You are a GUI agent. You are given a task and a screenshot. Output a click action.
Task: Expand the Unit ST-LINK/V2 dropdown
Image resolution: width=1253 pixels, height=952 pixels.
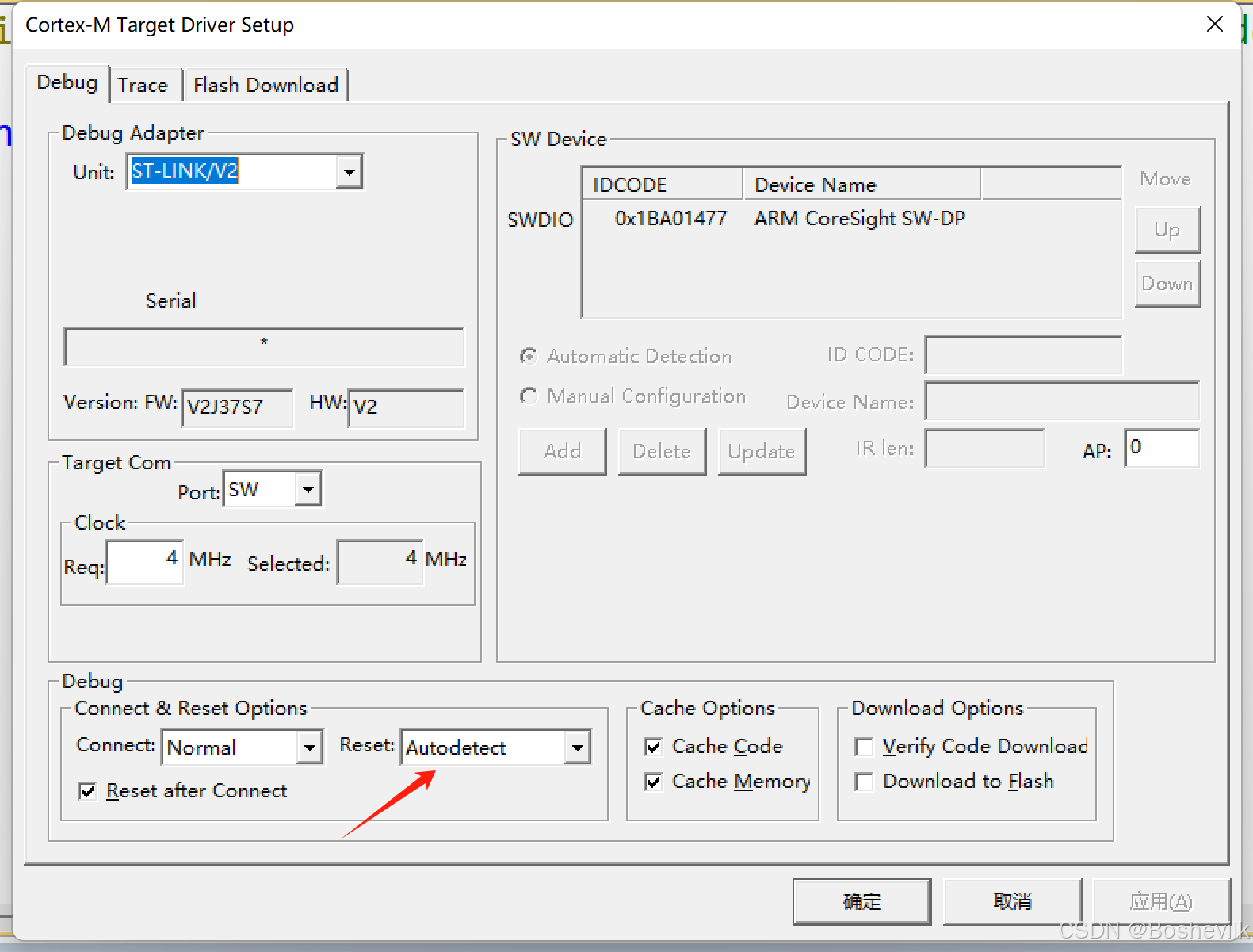[x=349, y=171]
